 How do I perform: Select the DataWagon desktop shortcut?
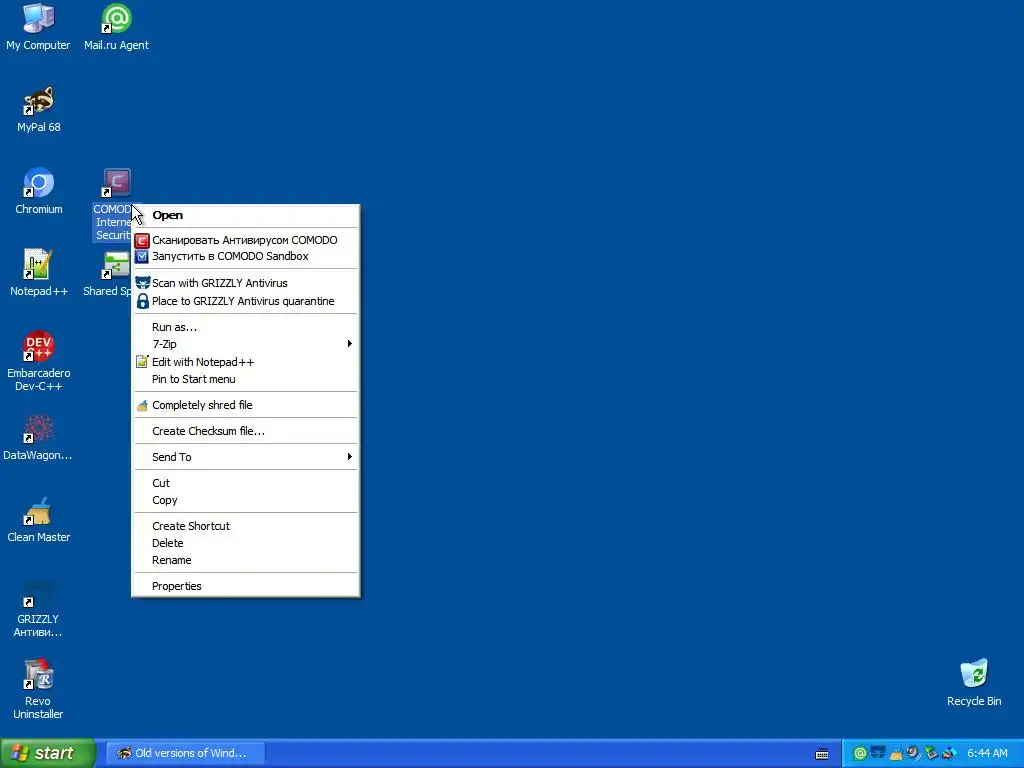coord(38,438)
